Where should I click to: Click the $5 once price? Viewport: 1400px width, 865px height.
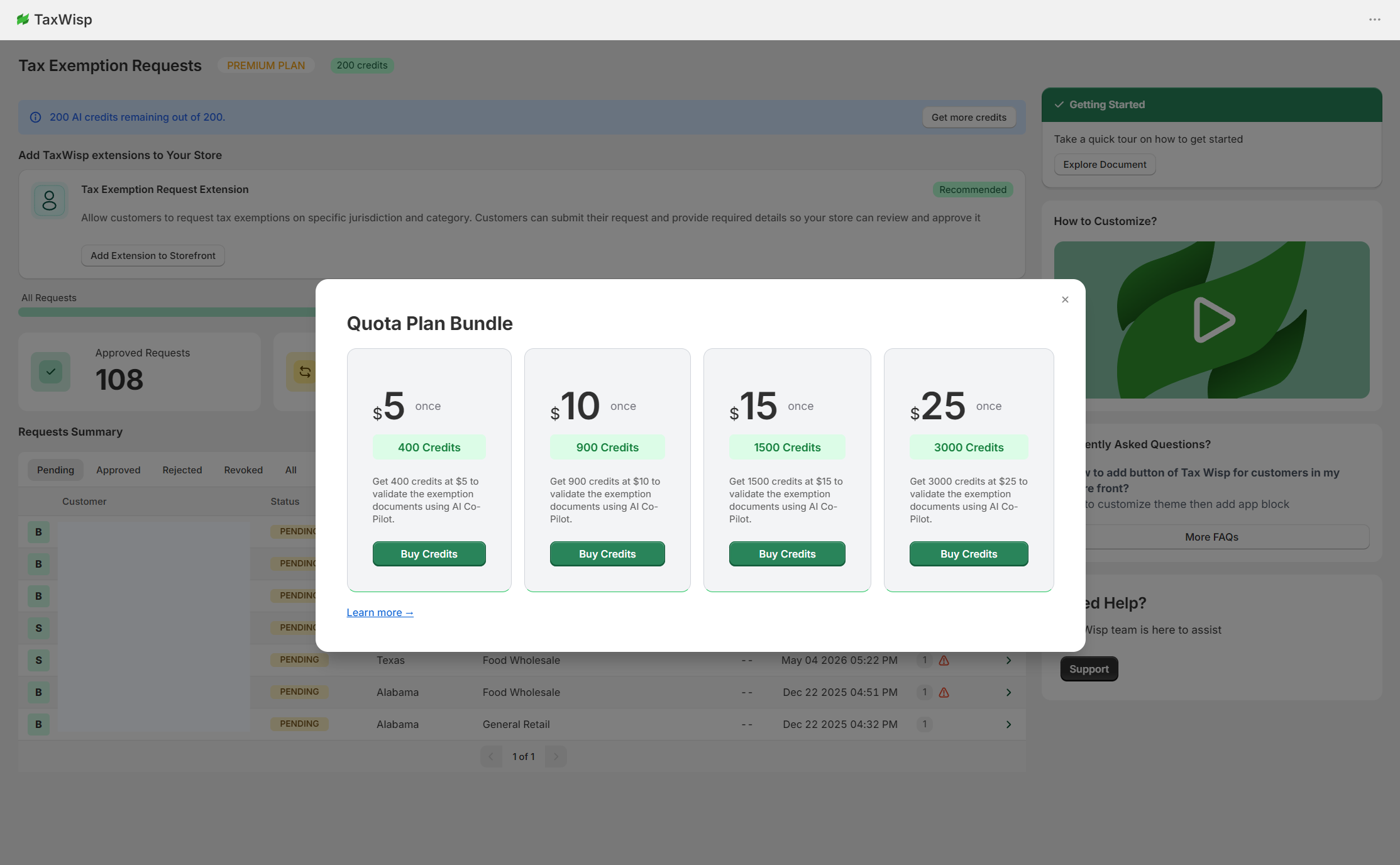pyautogui.click(x=407, y=406)
